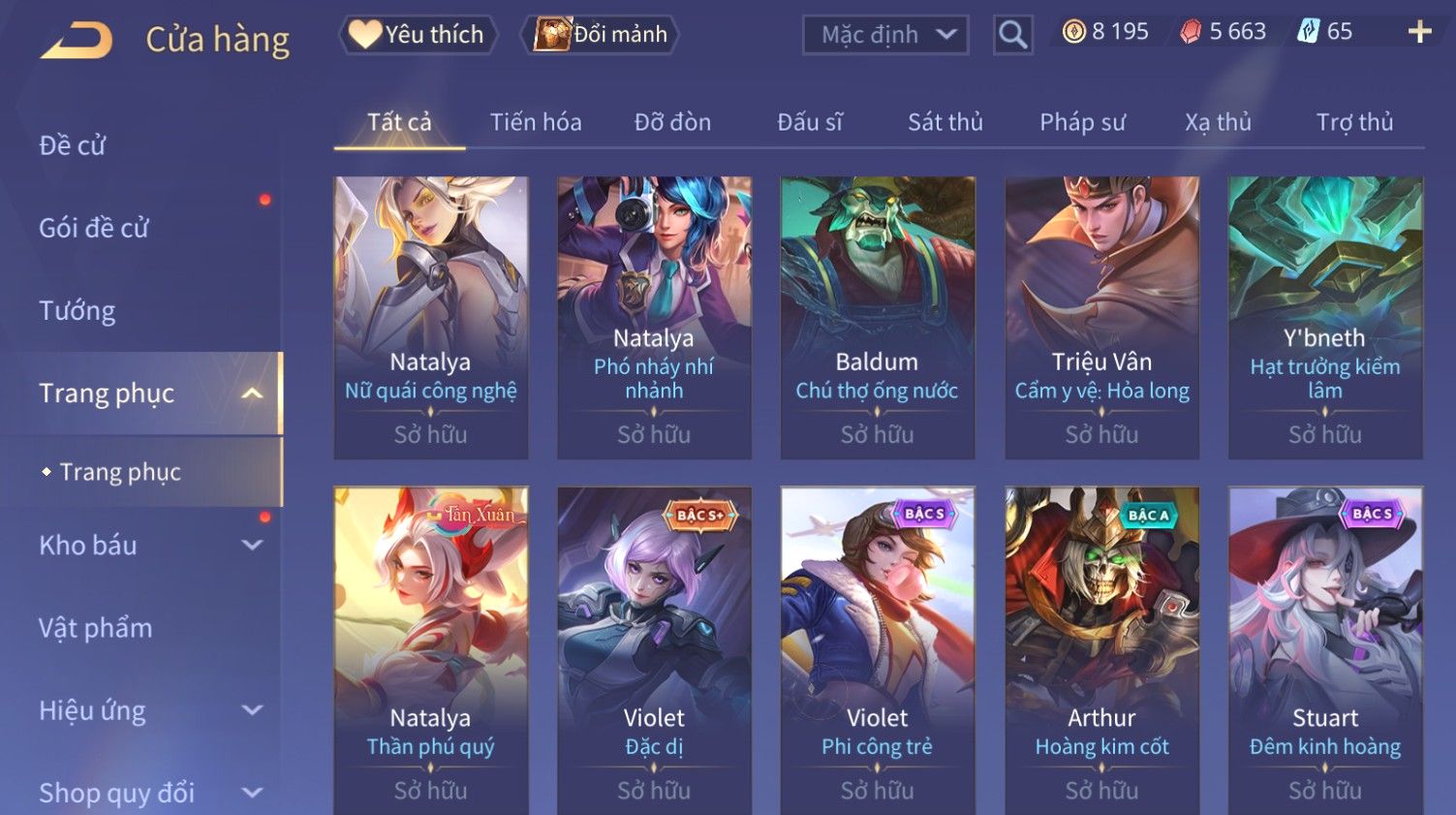Expand the Kho báu sidebar section
The image size is (1456, 815).
pos(252,546)
